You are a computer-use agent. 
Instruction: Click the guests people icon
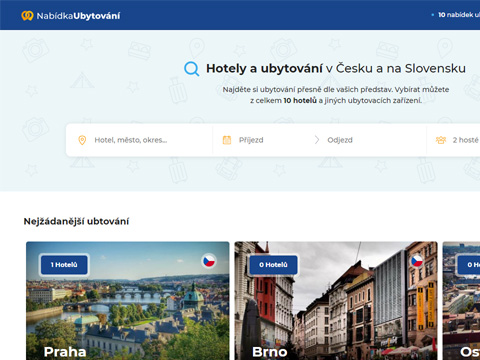pyautogui.click(x=441, y=140)
